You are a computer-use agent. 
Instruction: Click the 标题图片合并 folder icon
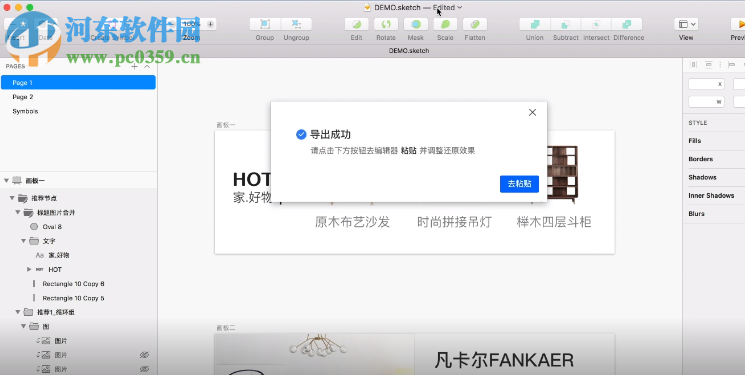click(x=28, y=212)
